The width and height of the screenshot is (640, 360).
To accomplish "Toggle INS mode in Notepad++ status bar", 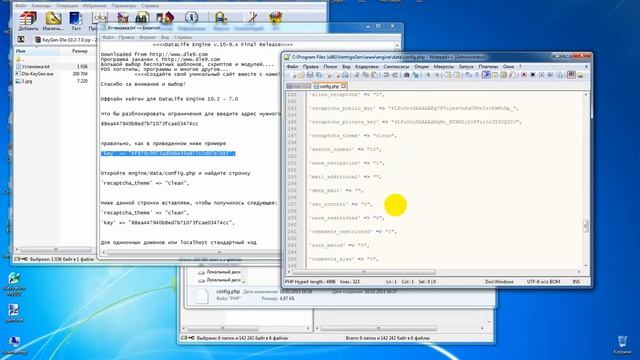I will point(576,282).
